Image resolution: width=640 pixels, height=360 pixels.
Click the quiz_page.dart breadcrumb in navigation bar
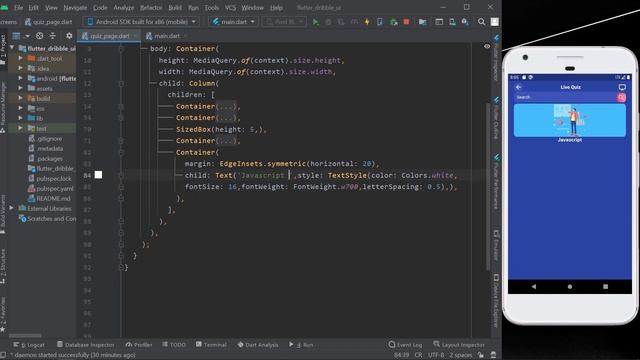point(49,22)
